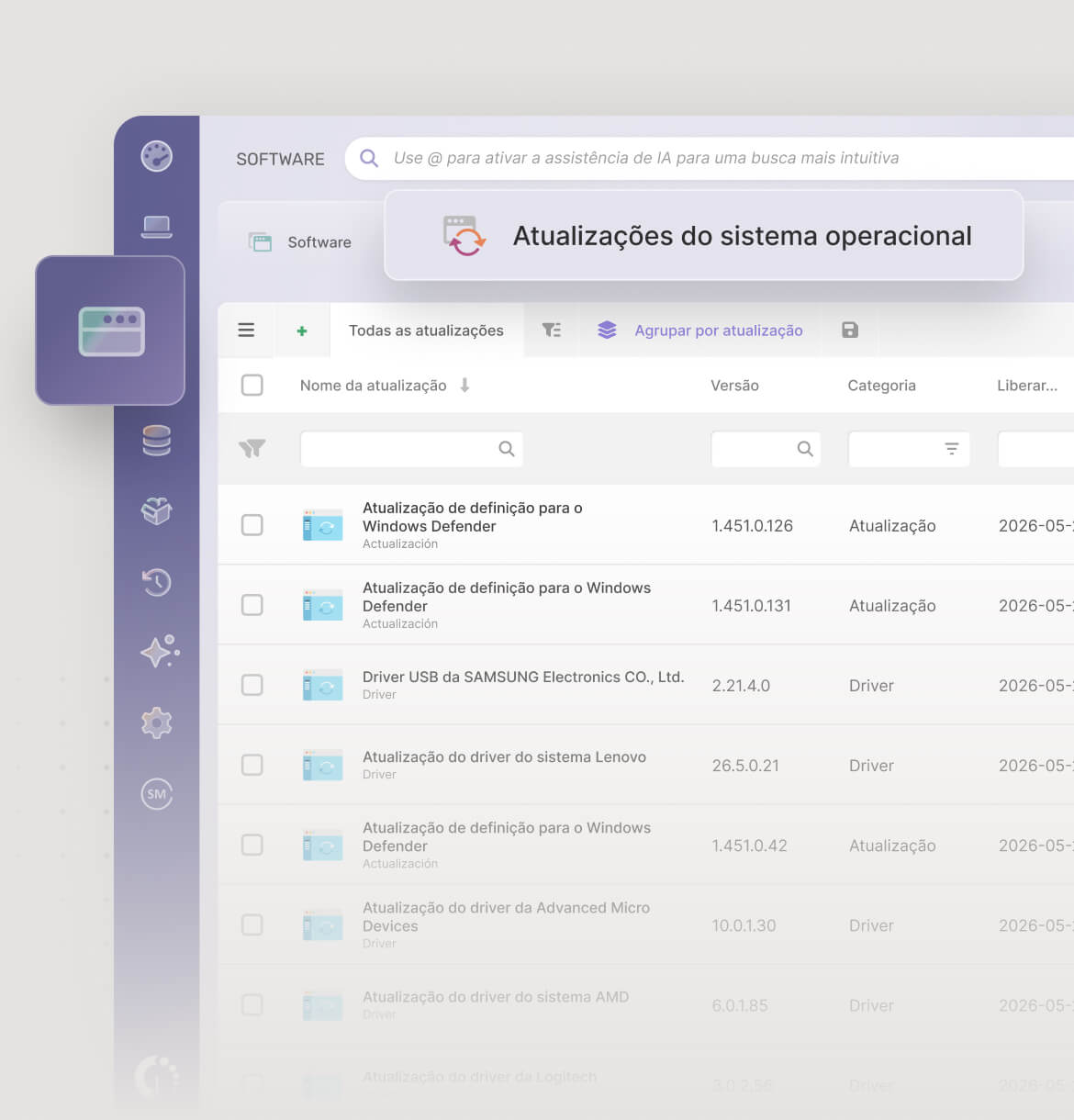Viewport: 1074px width, 1120px height.
Task: Select the Software tab
Action: [x=300, y=242]
